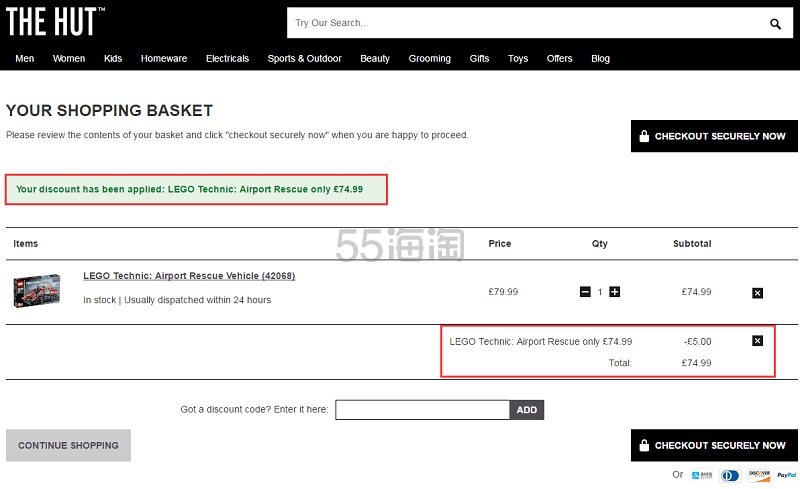The width and height of the screenshot is (800, 489).
Task: Open the Offers menu
Action: (559, 59)
